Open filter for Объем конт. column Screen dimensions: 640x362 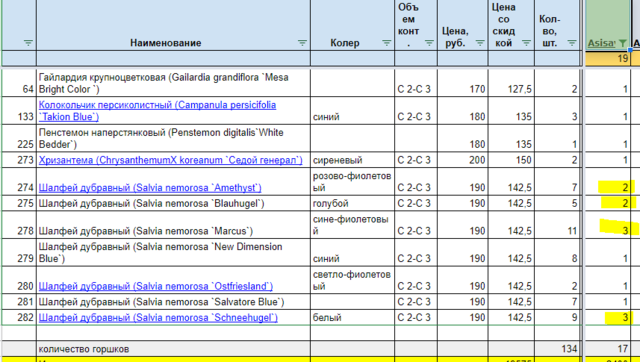pyautogui.click(x=429, y=43)
